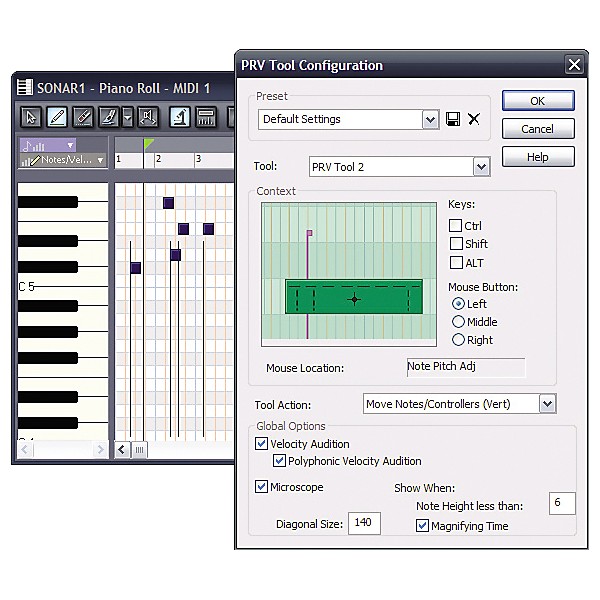Click the Piano Roll window title icon

24,88
